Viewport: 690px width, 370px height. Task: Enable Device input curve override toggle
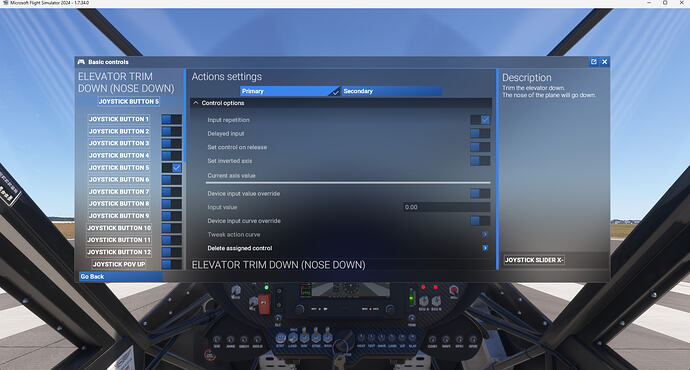(x=480, y=221)
